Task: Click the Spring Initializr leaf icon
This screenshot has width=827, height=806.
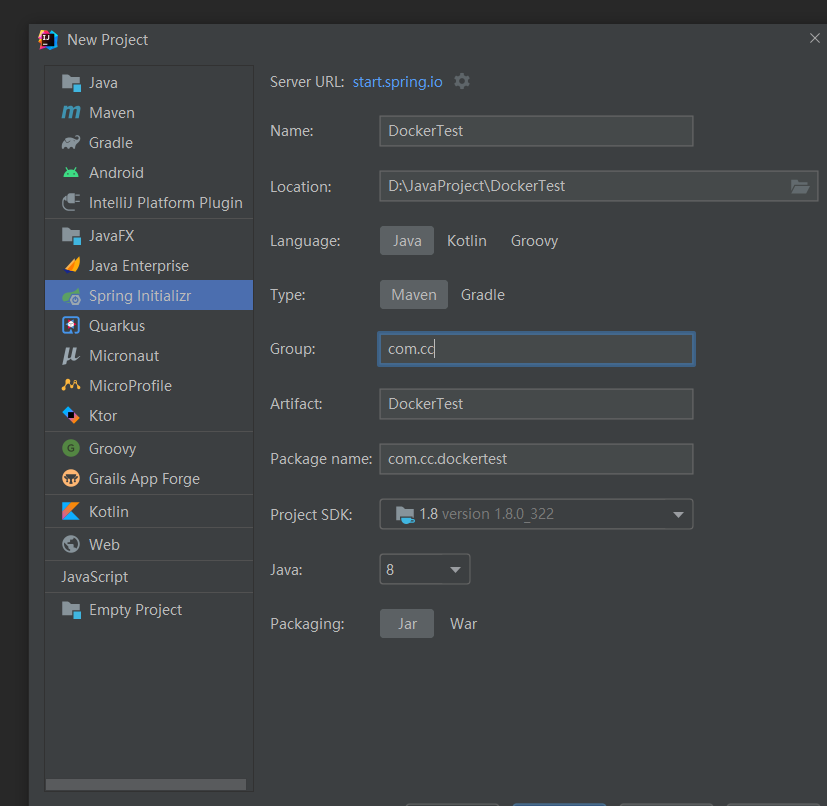Action: (x=71, y=296)
